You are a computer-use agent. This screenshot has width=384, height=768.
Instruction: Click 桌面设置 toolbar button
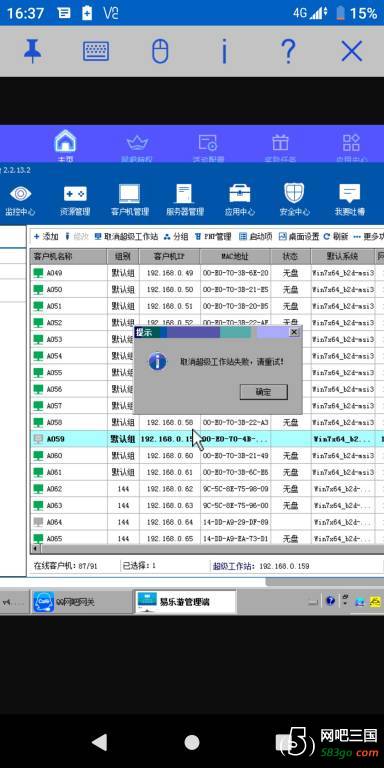click(x=299, y=237)
